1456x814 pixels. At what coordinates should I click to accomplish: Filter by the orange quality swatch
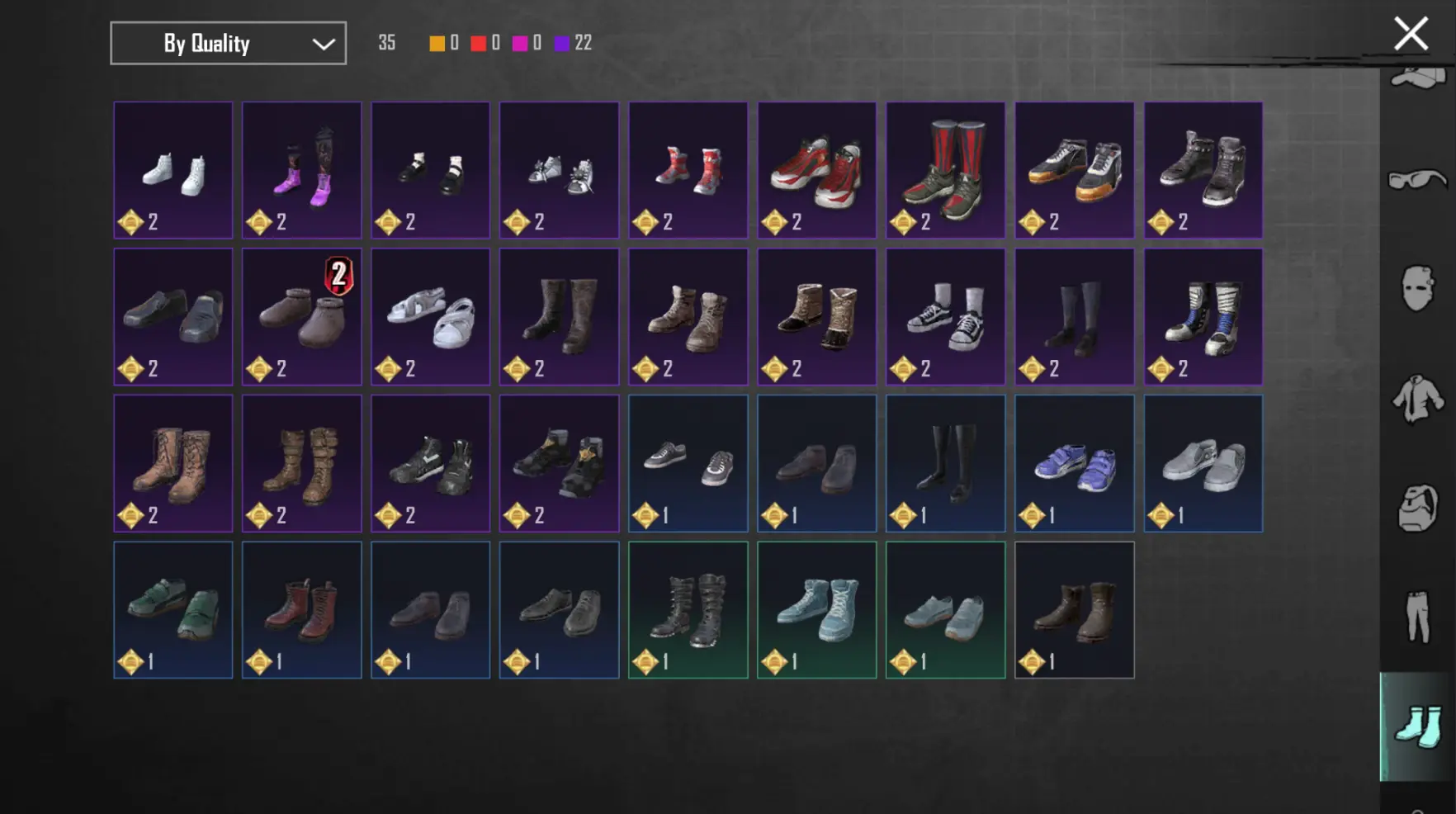pos(437,43)
